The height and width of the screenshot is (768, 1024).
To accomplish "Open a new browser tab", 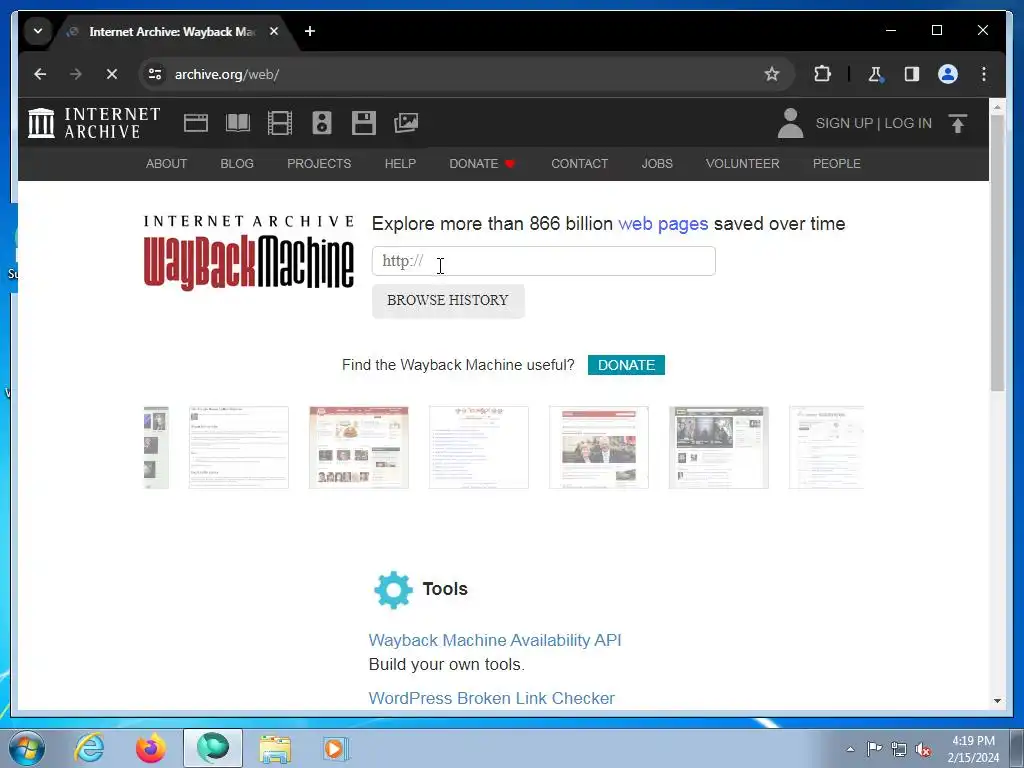I will [310, 31].
